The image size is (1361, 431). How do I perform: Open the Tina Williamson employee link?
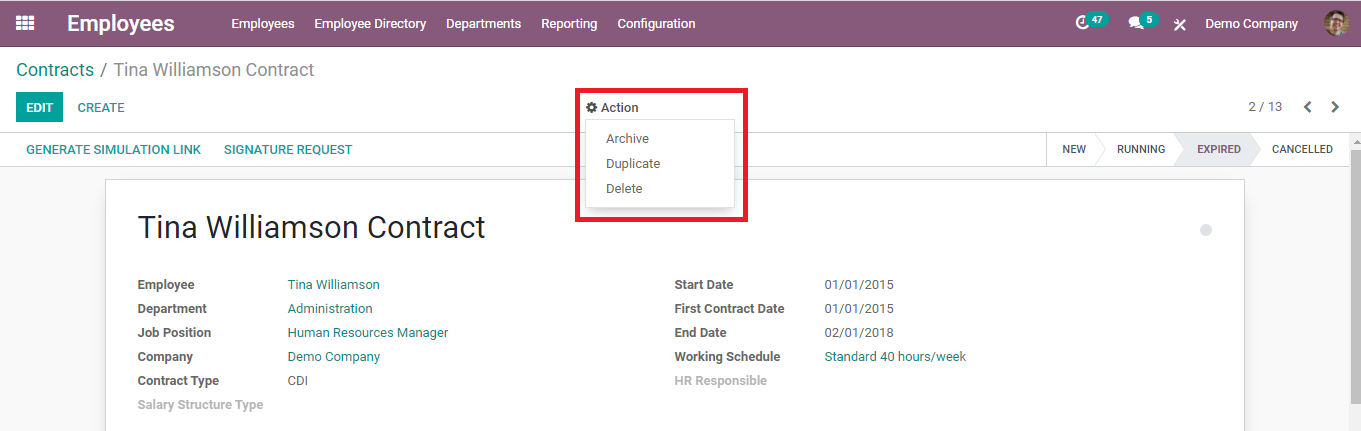point(333,285)
